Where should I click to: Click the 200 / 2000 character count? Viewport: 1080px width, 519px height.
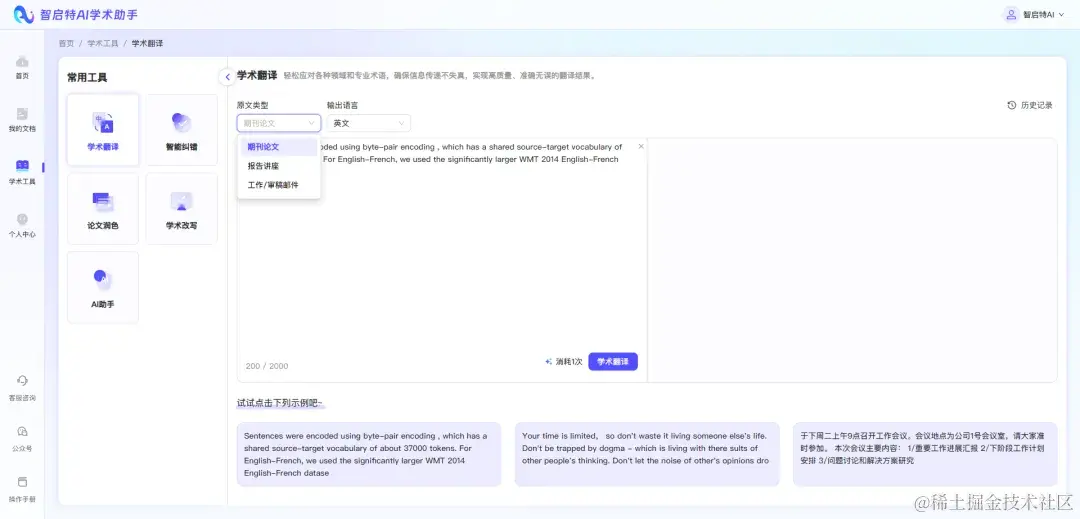(267, 366)
